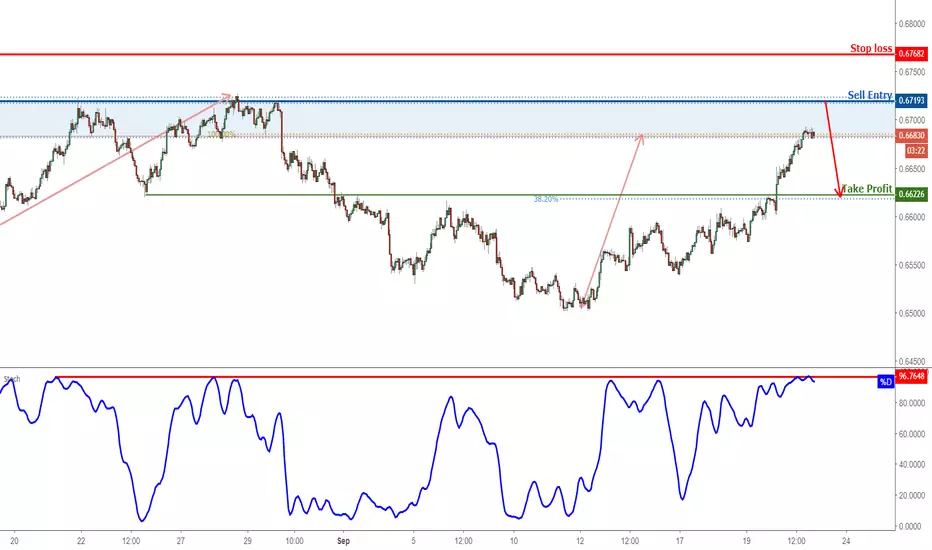The width and height of the screenshot is (932, 550).
Task: Click the 96.7648 stochastic value tag
Action: pyautogui.click(x=911, y=376)
